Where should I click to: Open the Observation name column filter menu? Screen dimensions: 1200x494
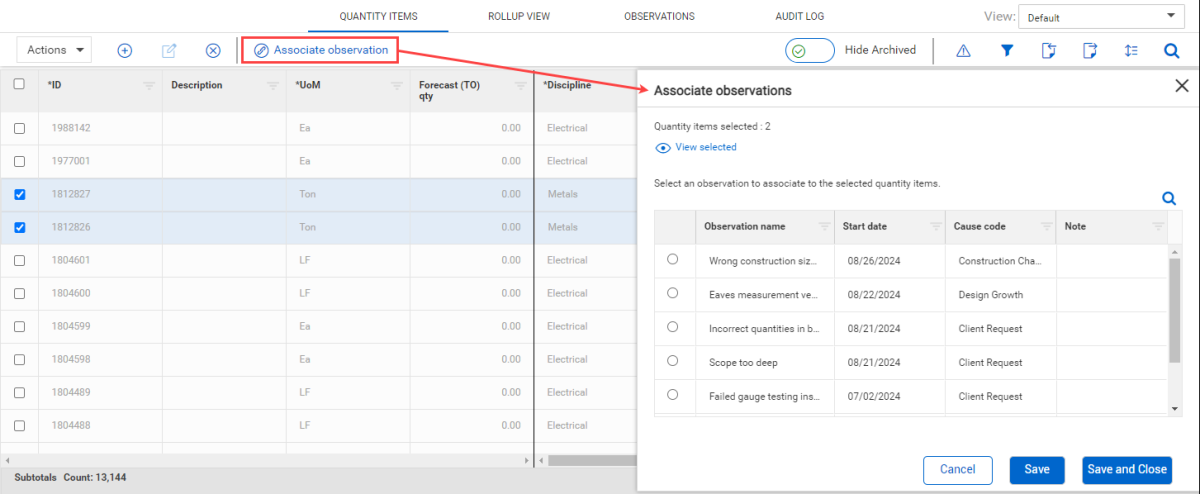pos(824,227)
